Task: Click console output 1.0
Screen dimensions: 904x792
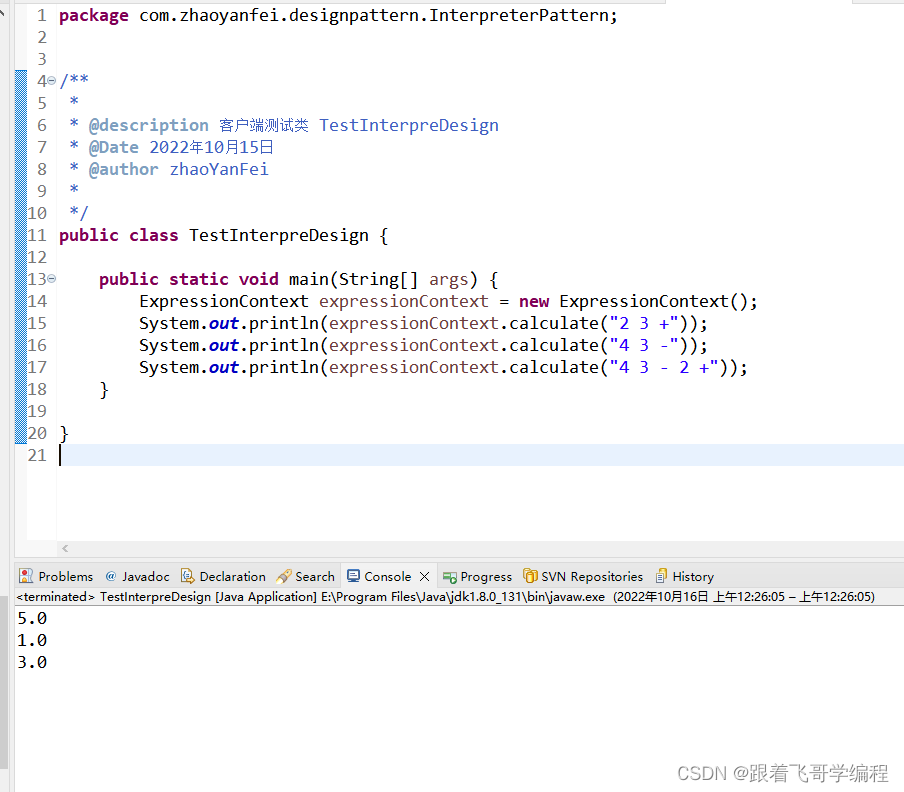Action: [x=32, y=640]
